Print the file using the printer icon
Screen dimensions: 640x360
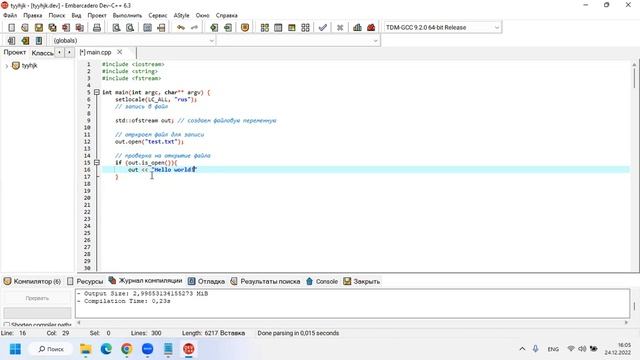pyautogui.click(x=97, y=27)
